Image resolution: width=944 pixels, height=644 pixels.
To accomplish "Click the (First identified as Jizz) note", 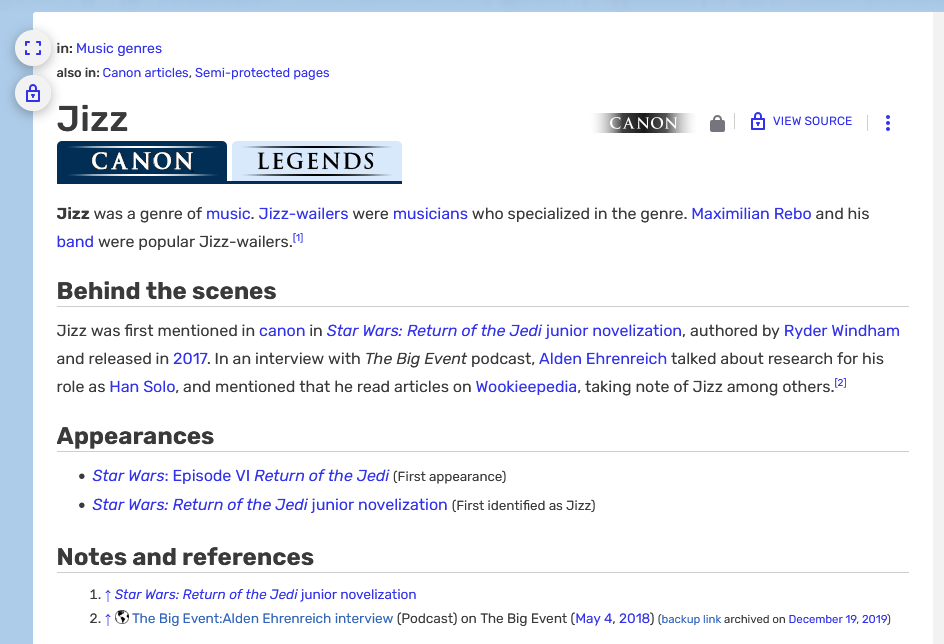I will (524, 506).
